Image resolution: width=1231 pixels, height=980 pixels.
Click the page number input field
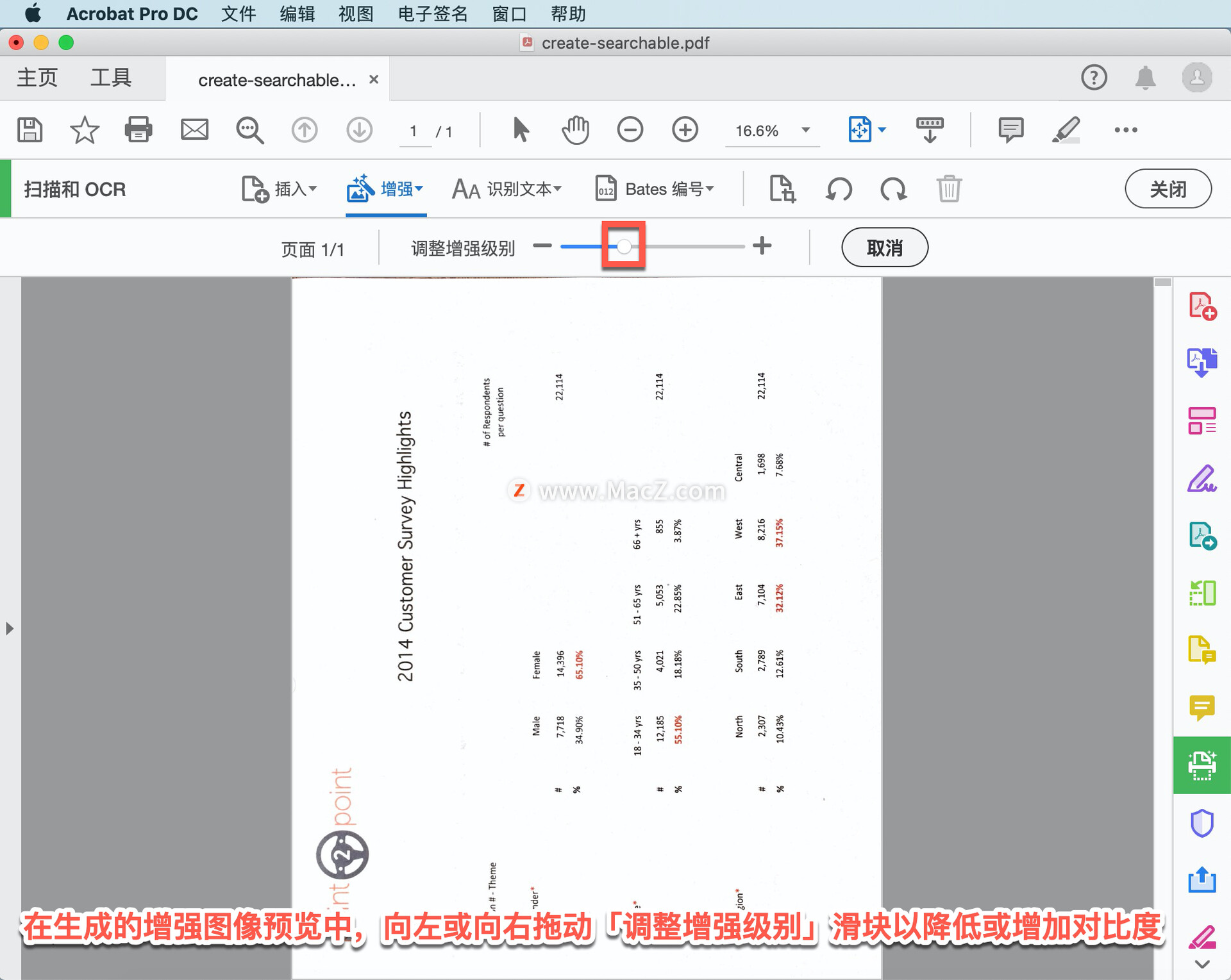coord(414,131)
